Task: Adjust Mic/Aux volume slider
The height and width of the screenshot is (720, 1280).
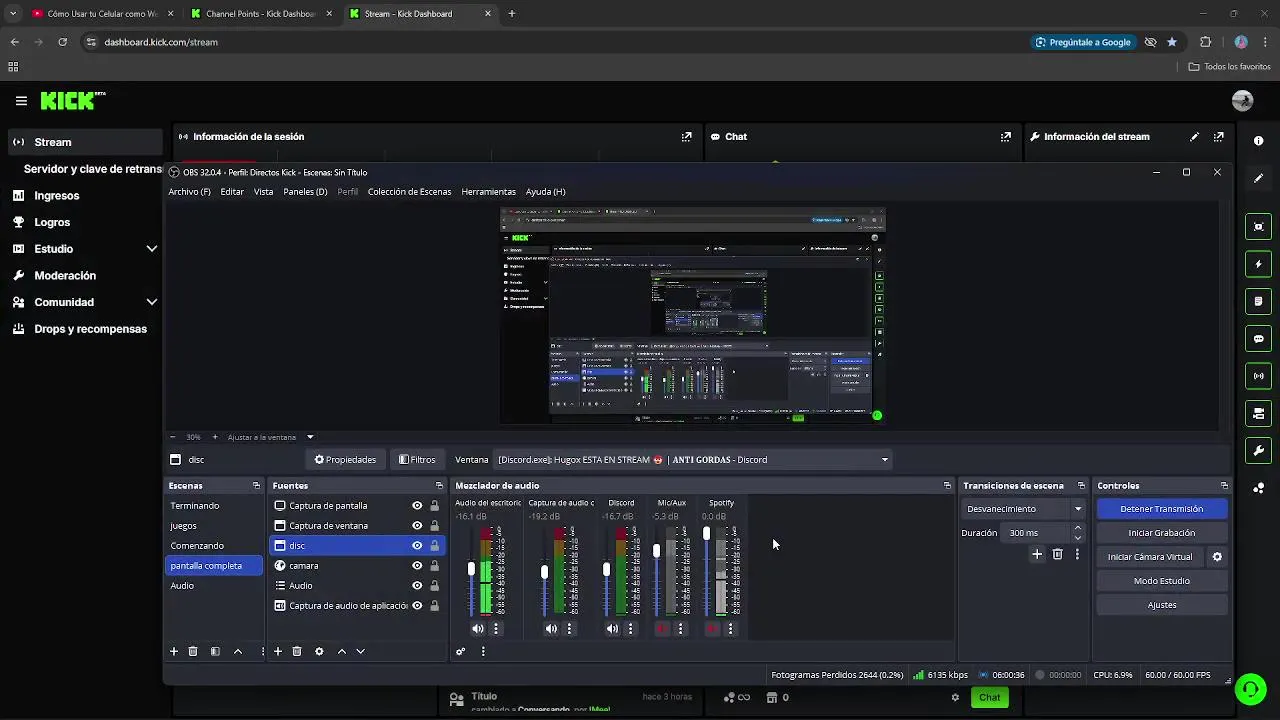Action: click(656, 551)
